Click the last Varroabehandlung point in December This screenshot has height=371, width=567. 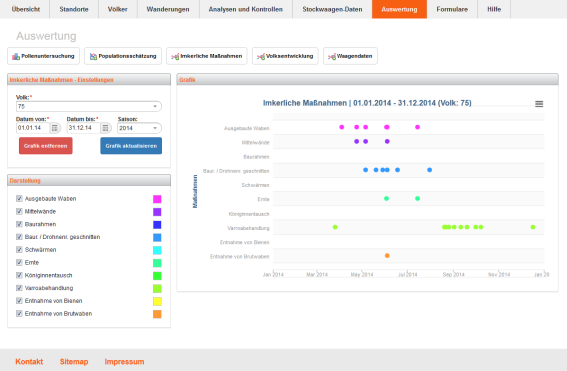point(533,227)
